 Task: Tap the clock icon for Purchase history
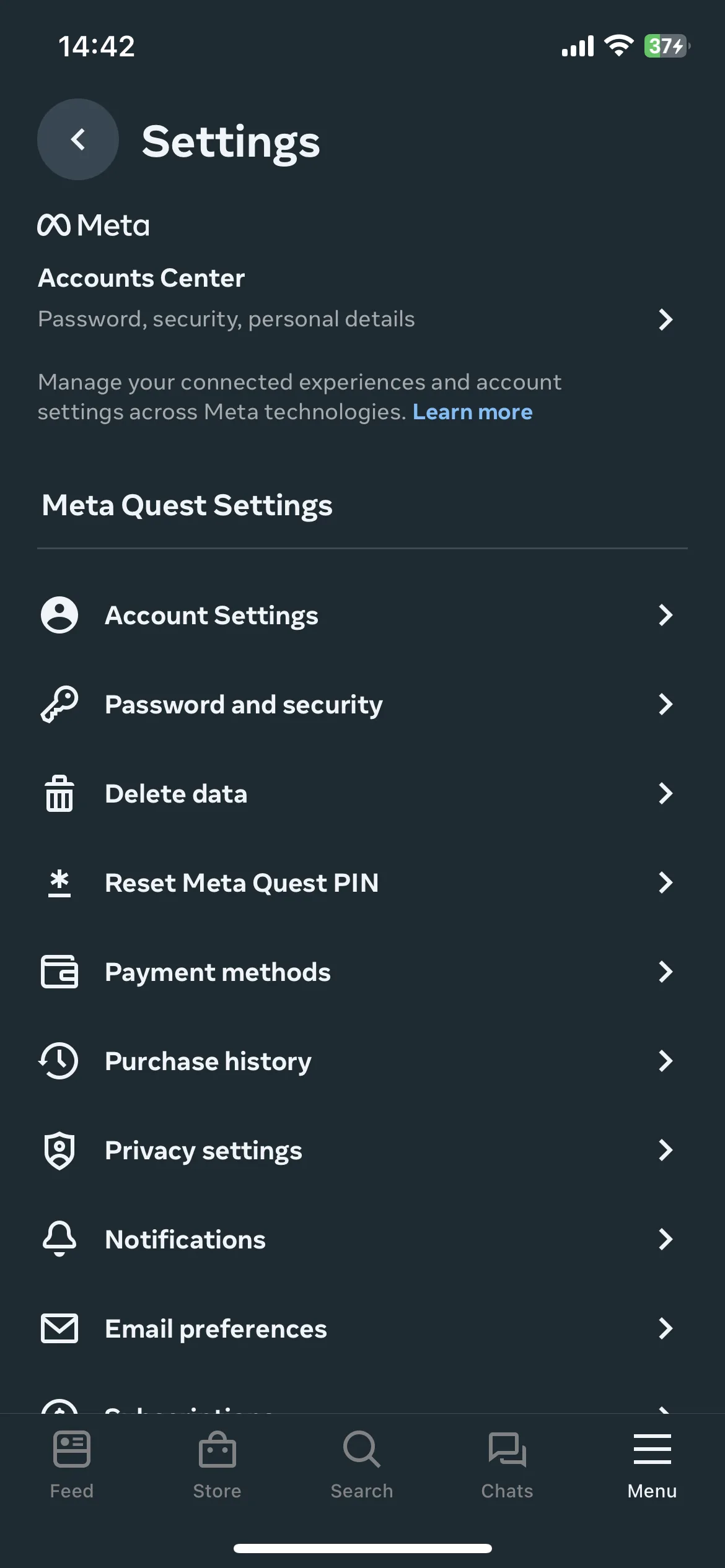59,1061
